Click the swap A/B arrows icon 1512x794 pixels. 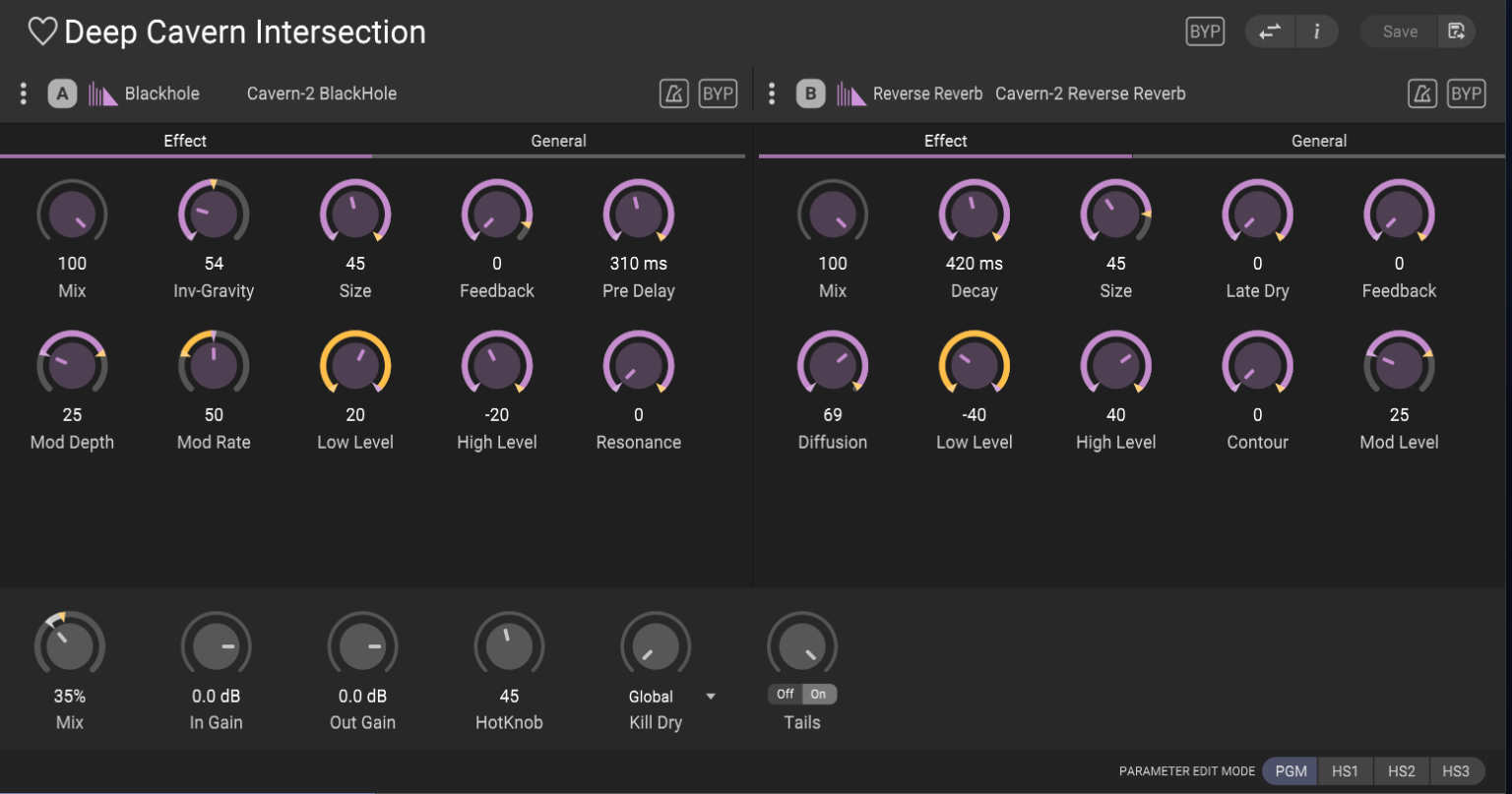pyautogui.click(x=1270, y=31)
